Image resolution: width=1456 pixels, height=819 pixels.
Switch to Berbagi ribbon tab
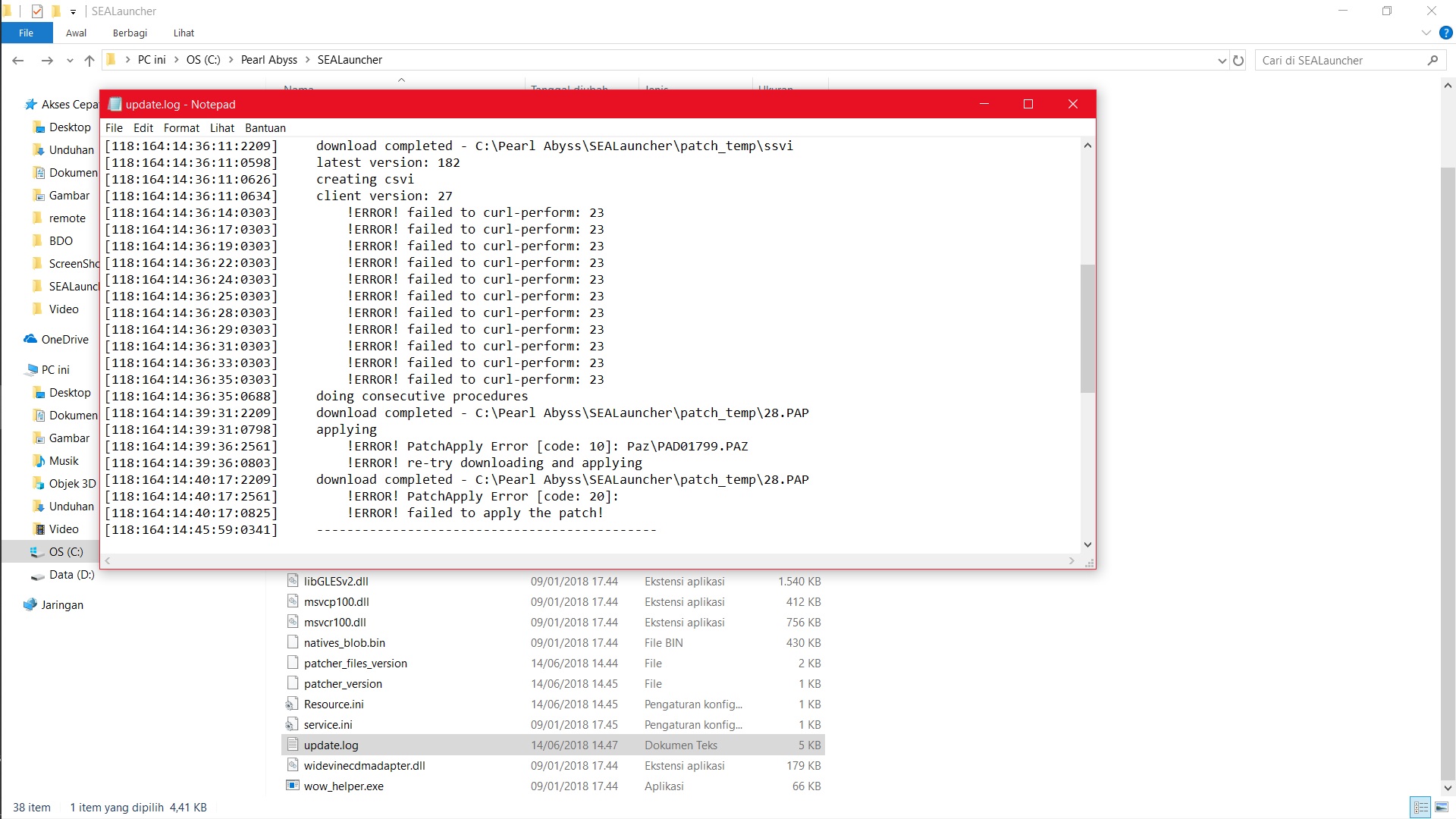(130, 33)
